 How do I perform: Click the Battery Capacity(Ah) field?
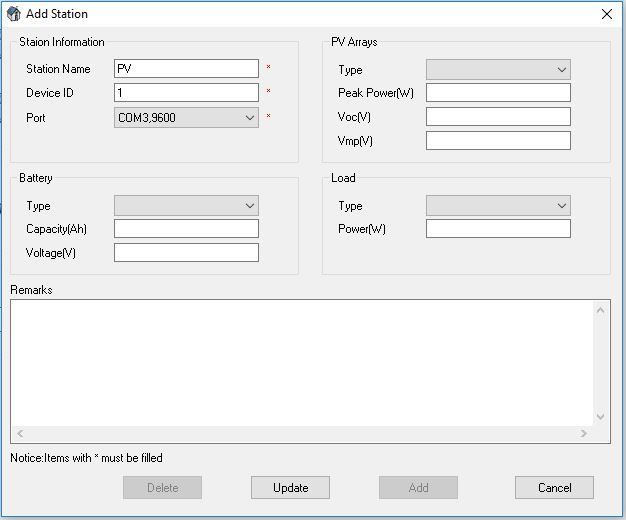pos(186,229)
